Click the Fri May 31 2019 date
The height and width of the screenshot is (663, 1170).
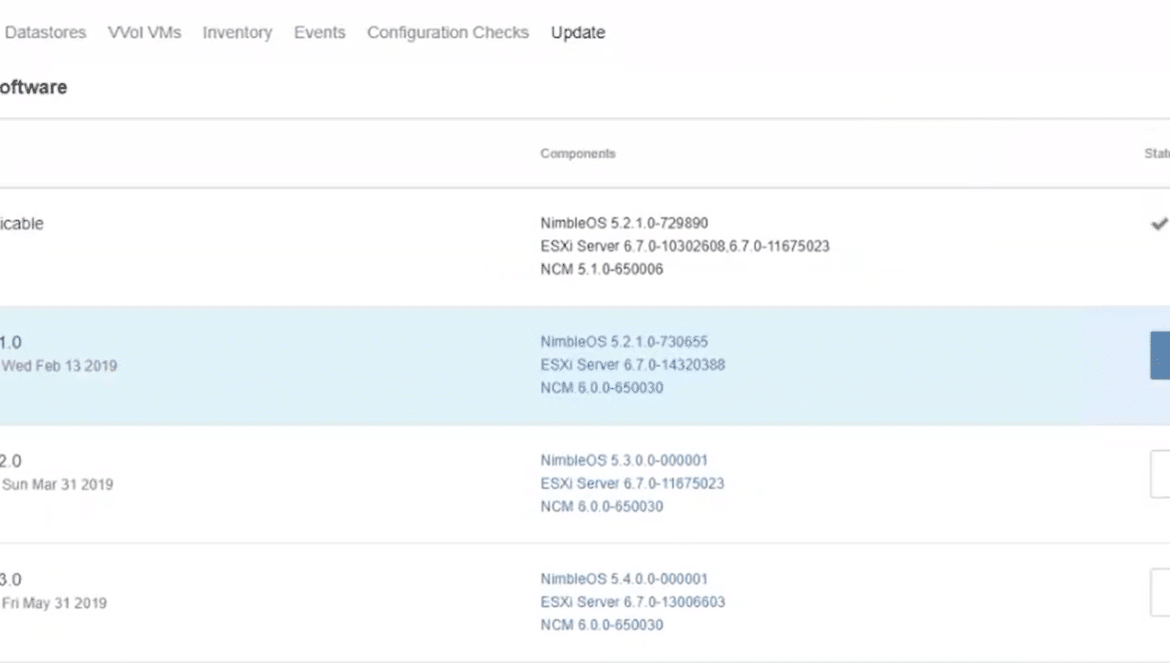[54, 603]
